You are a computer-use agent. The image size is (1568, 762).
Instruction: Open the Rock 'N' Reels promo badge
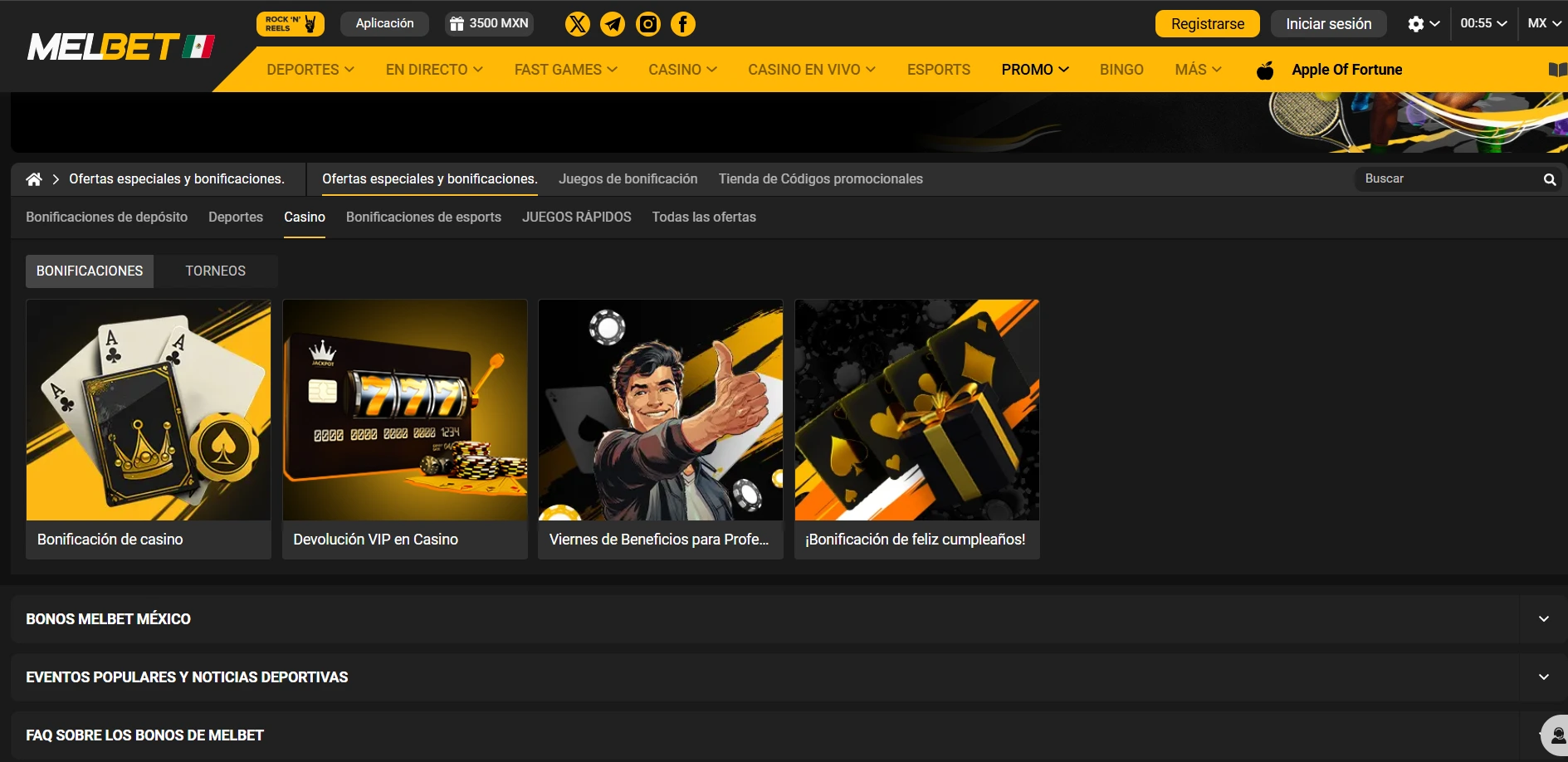coord(291,23)
